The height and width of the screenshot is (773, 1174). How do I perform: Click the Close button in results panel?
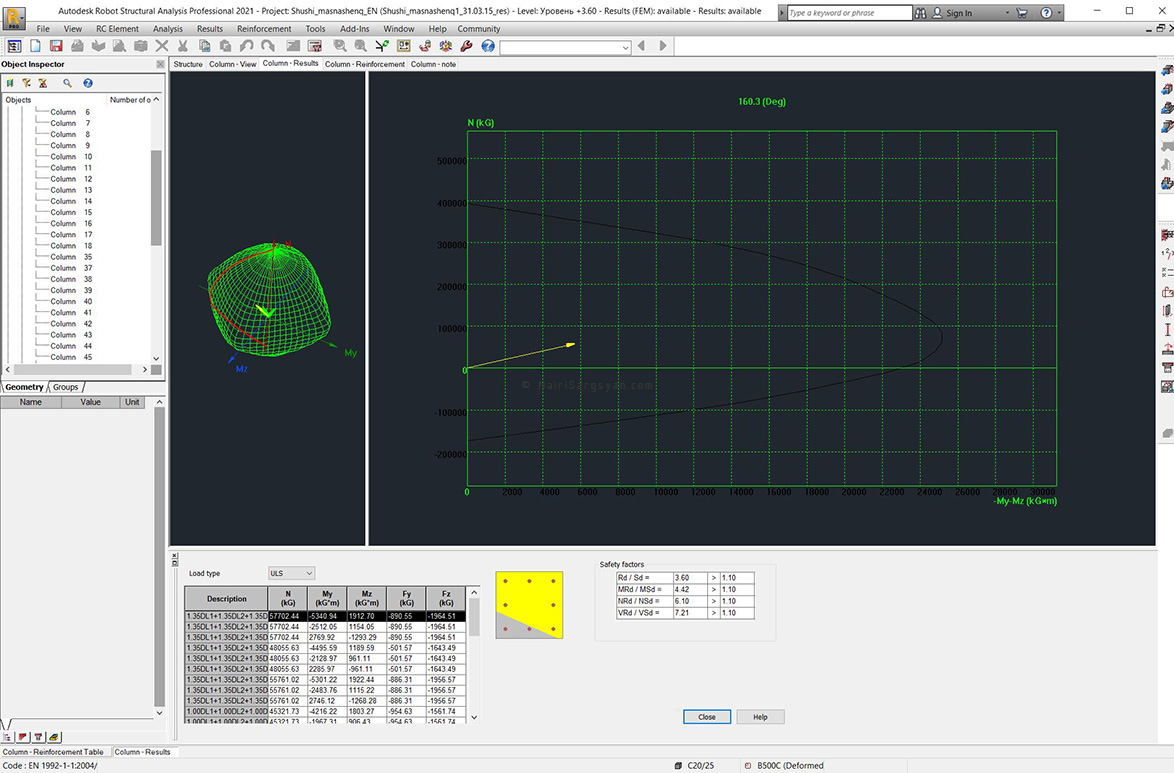(x=707, y=717)
